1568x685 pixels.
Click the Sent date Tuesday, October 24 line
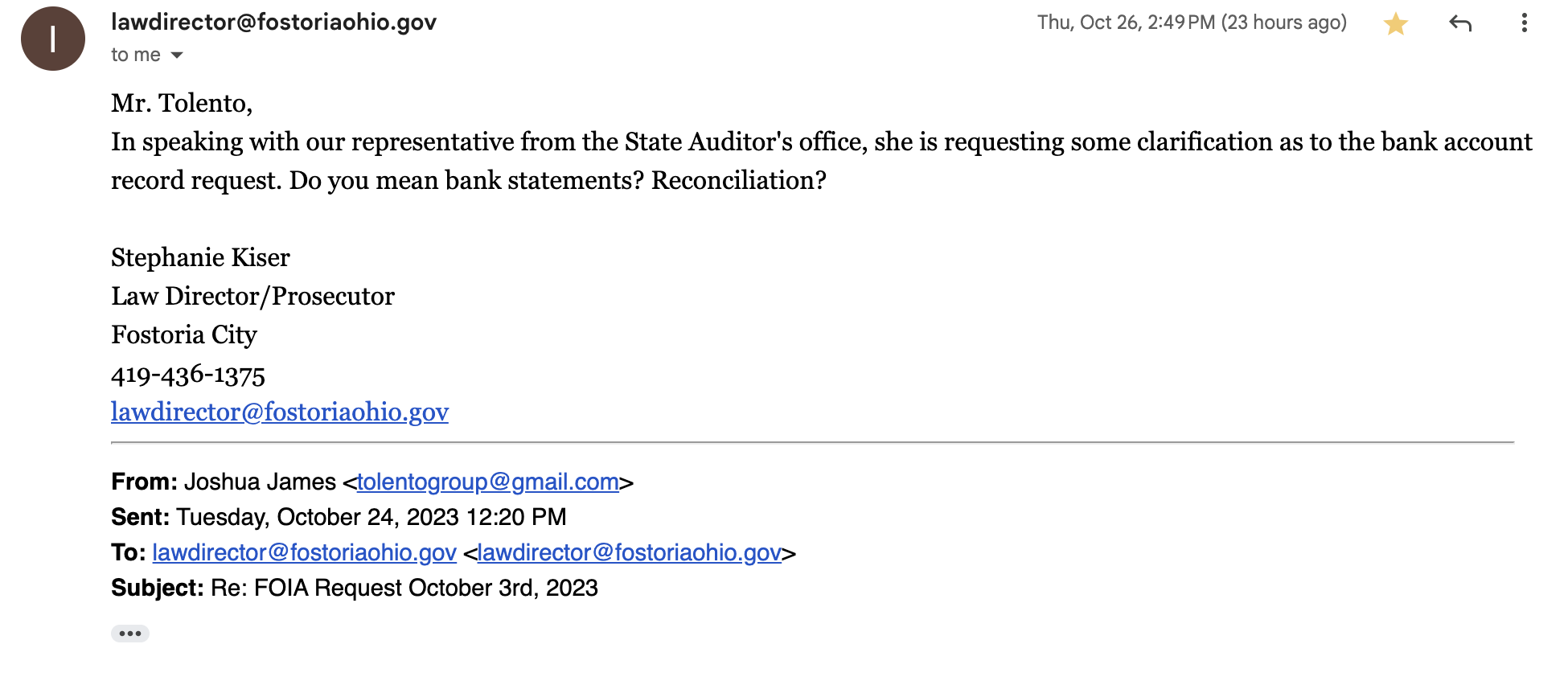point(371,517)
